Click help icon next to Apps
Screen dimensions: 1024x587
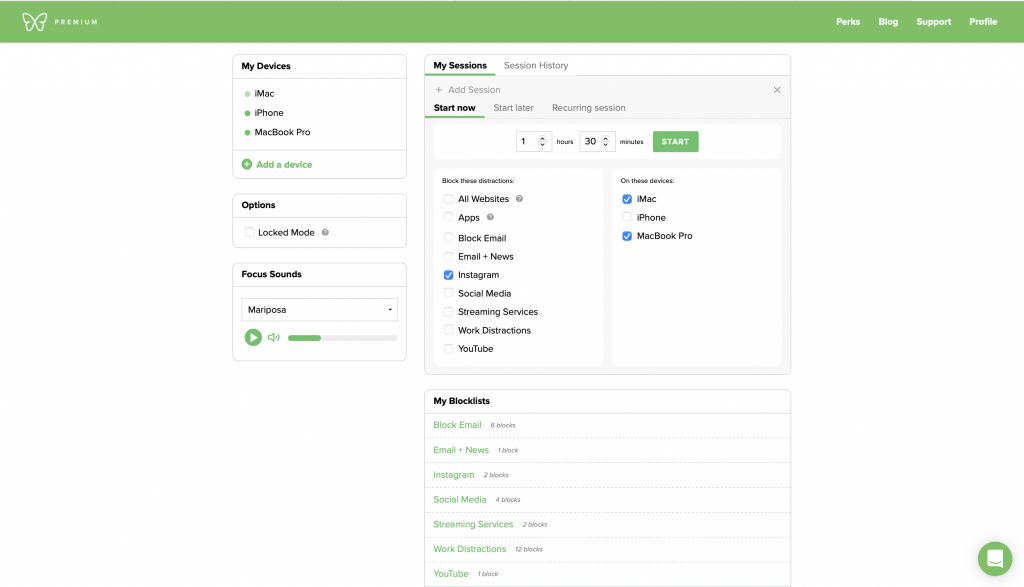coord(490,217)
